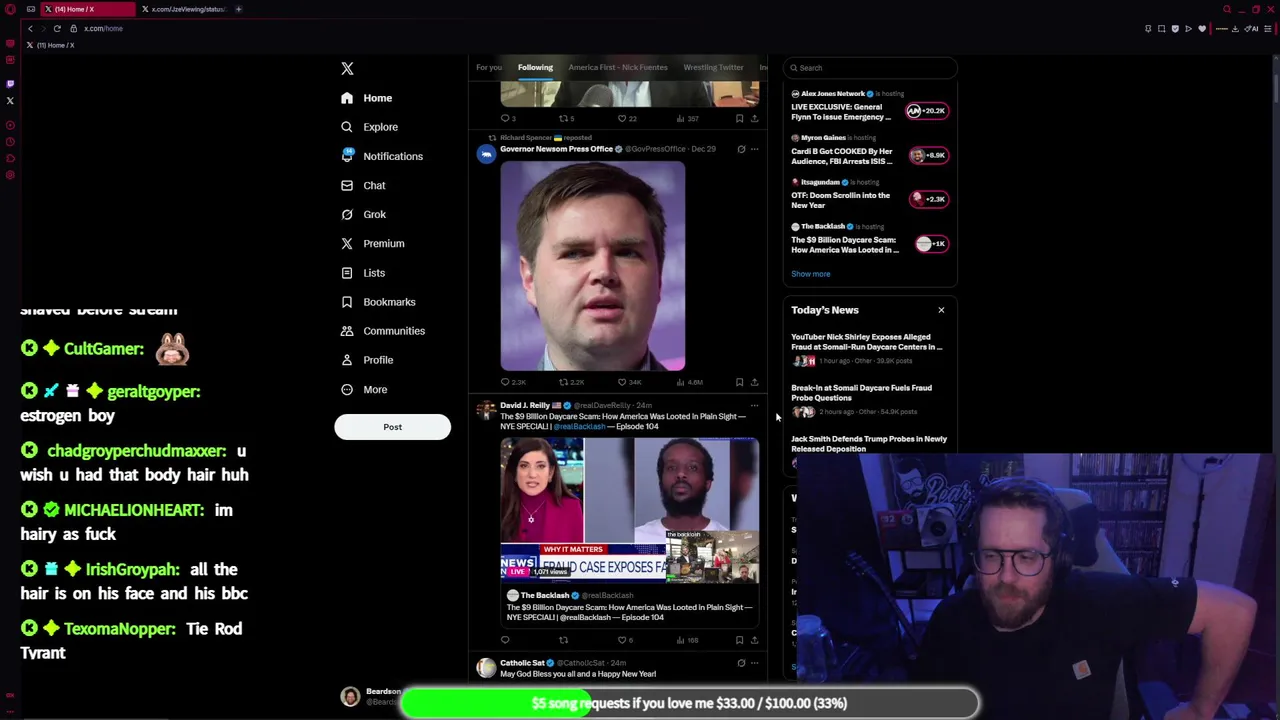Share the Governor Newsom Press Office post

[x=754, y=382]
